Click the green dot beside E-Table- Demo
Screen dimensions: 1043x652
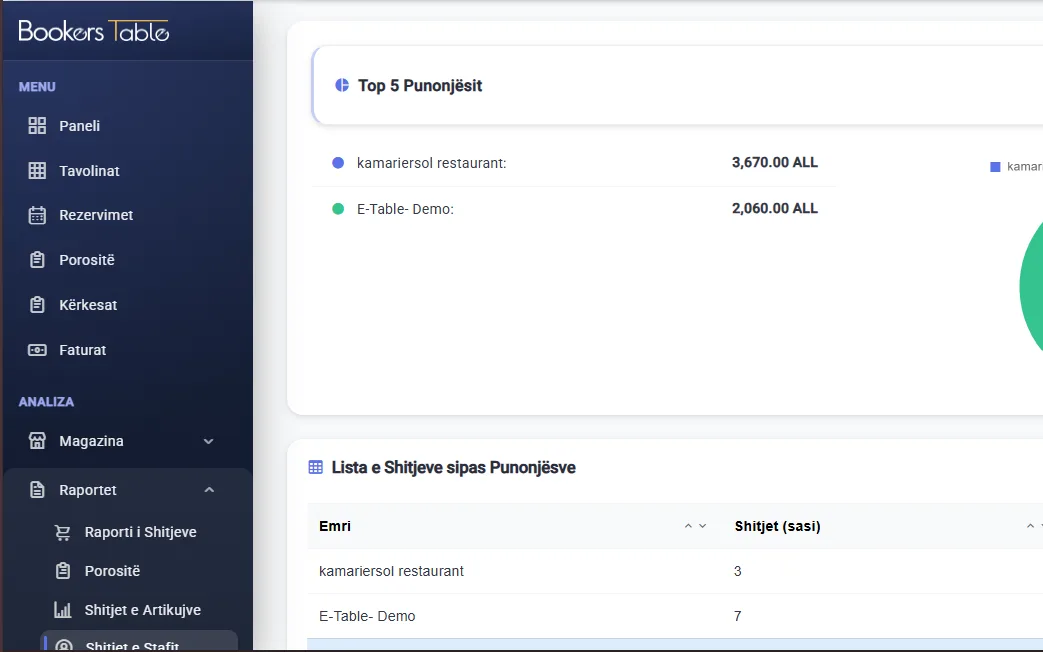tap(338, 209)
